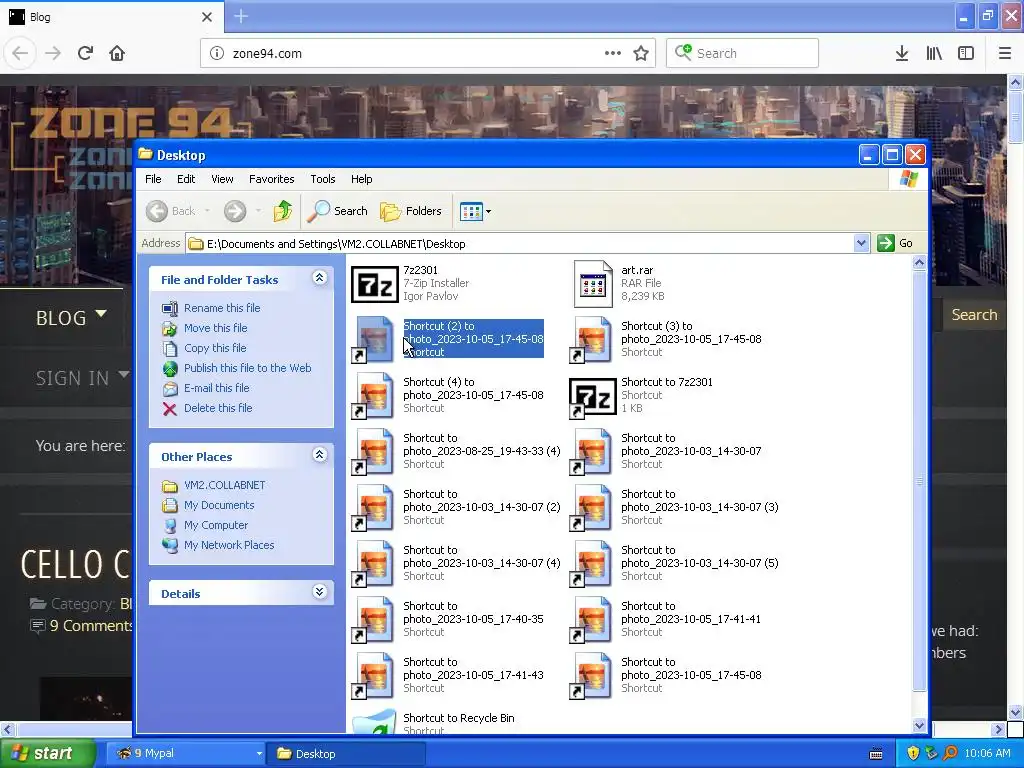This screenshot has width=1024, height=768.
Task: Expand the Details panel
Action: [319, 592]
